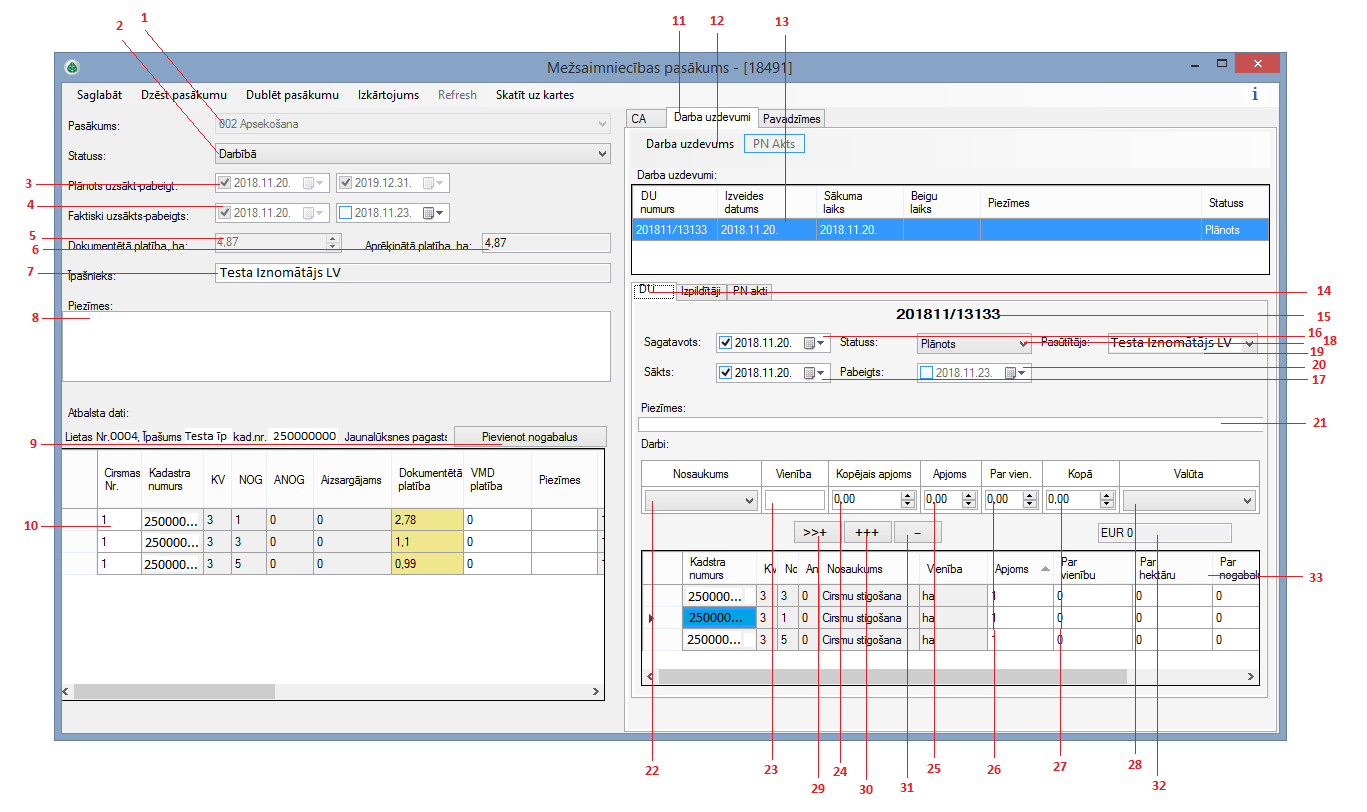This screenshot has width=1367, height=812.
Task: Click Saglabāt in the menu bar
Action: click(x=99, y=95)
